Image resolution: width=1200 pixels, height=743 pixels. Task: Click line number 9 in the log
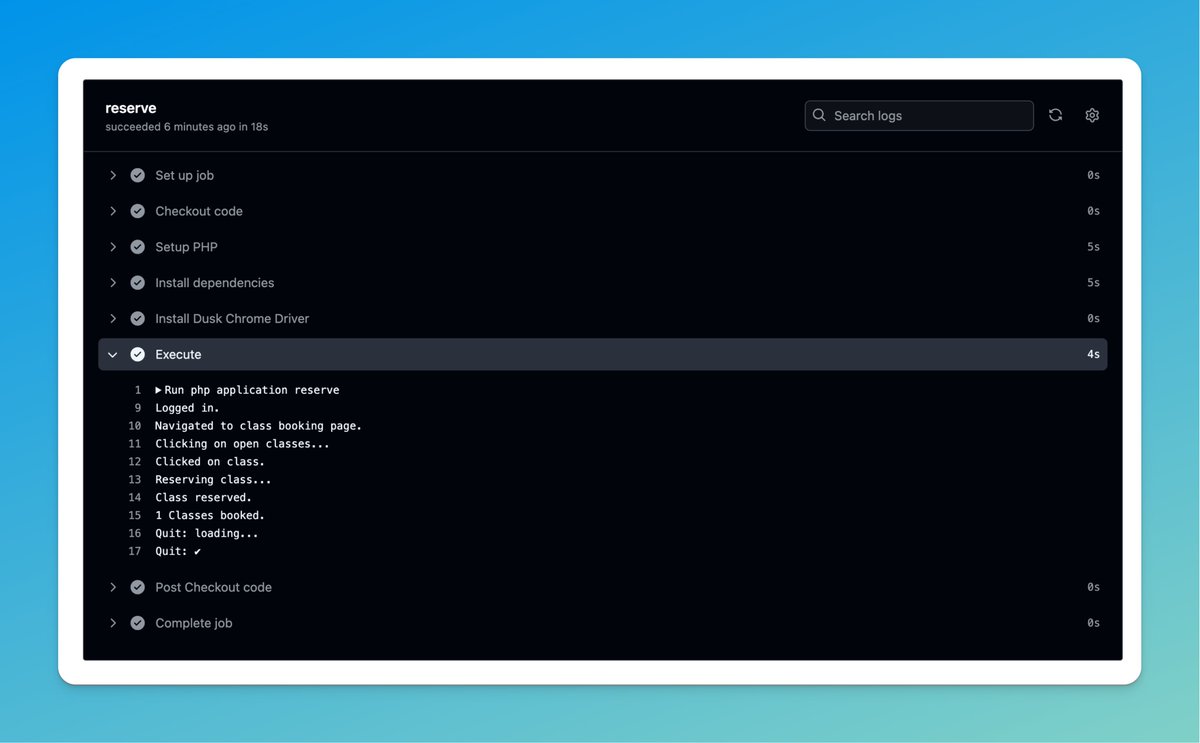coord(138,408)
